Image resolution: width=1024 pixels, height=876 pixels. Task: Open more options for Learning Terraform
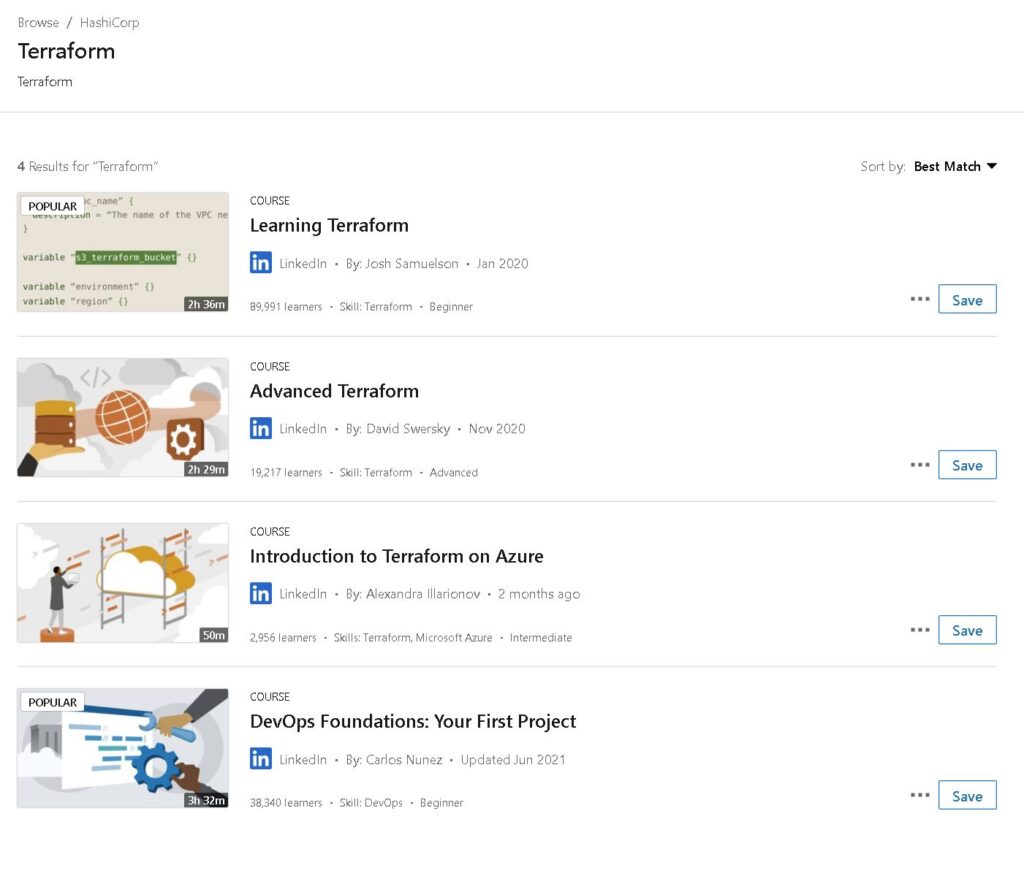920,299
